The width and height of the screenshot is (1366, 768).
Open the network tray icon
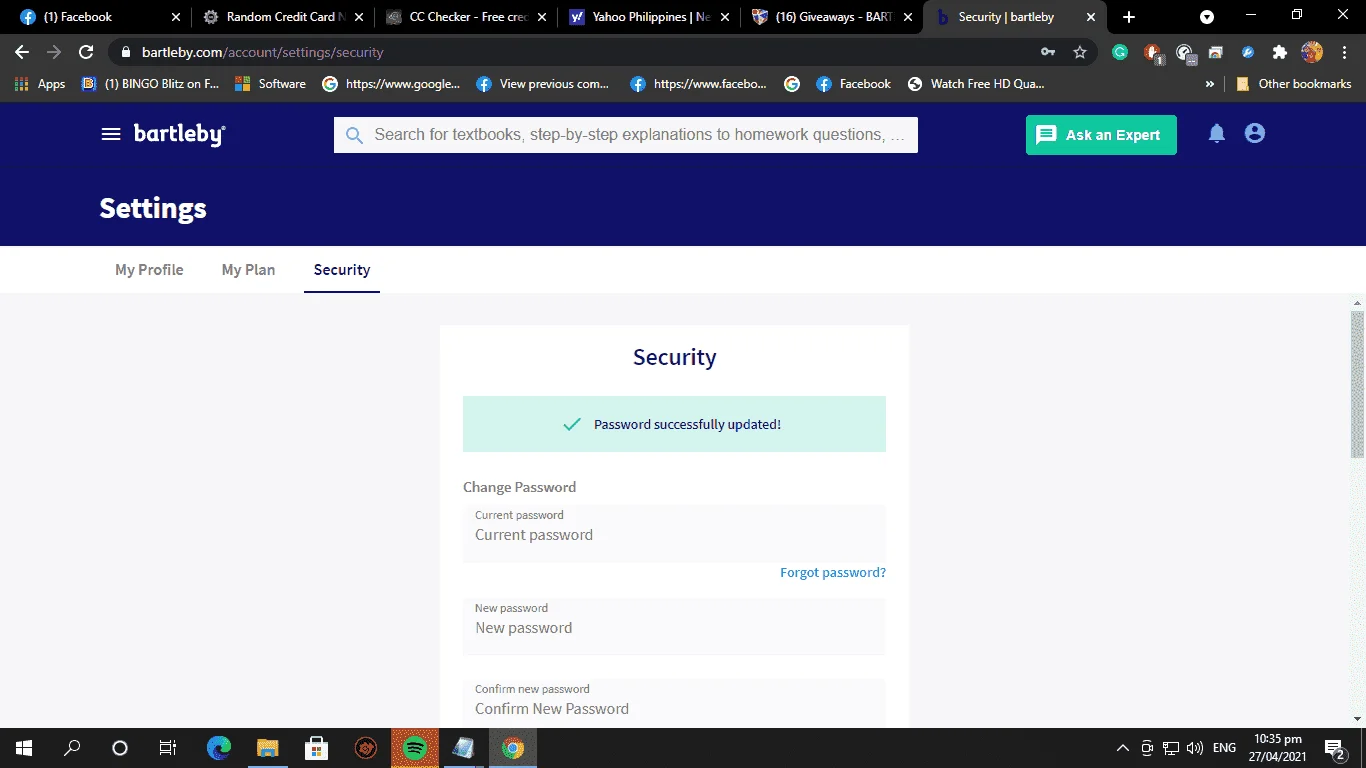tap(1171, 748)
